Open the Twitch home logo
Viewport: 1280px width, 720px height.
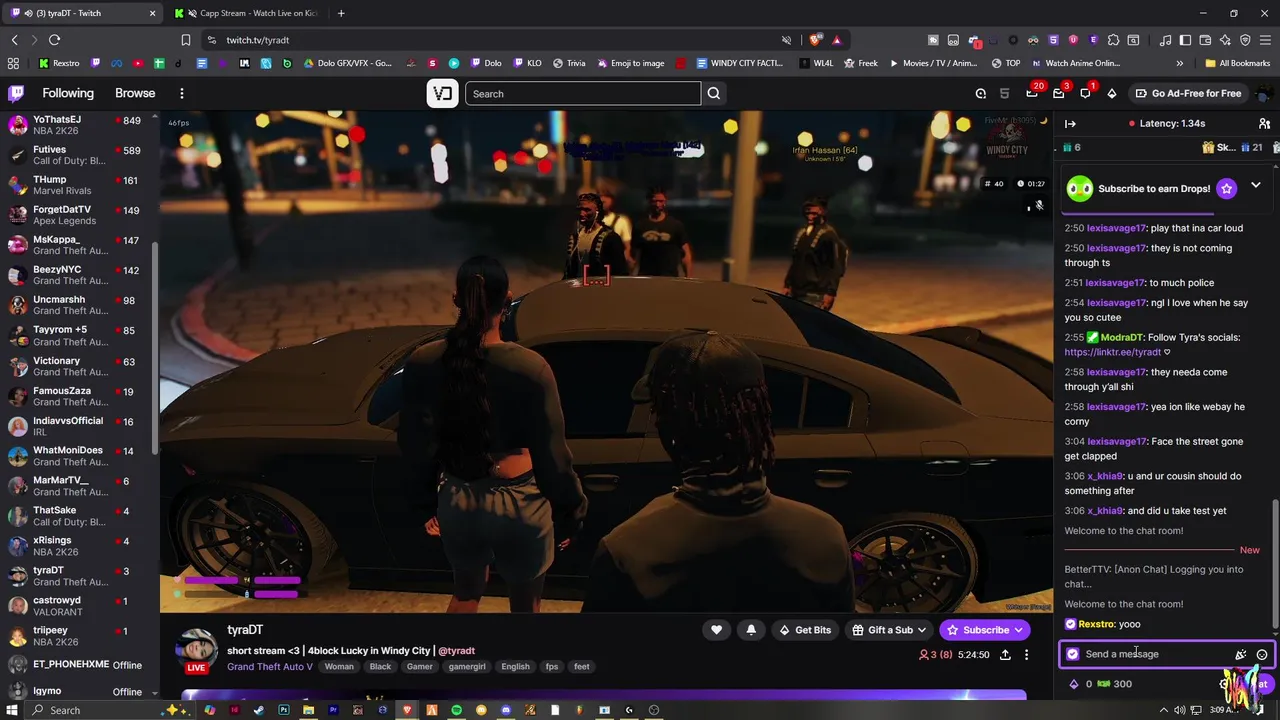click(x=16, y=93)
